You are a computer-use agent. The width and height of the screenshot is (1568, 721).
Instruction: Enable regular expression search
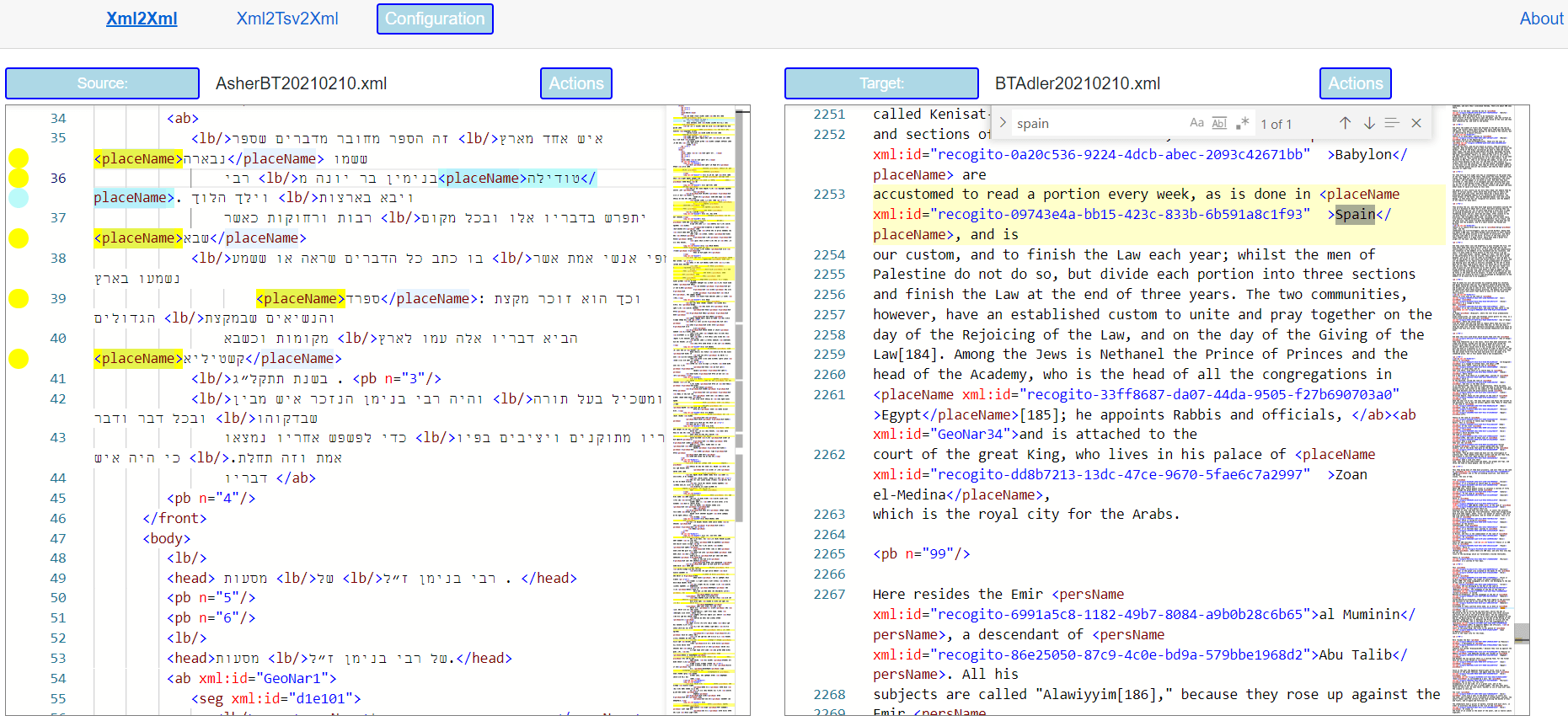1242,123
